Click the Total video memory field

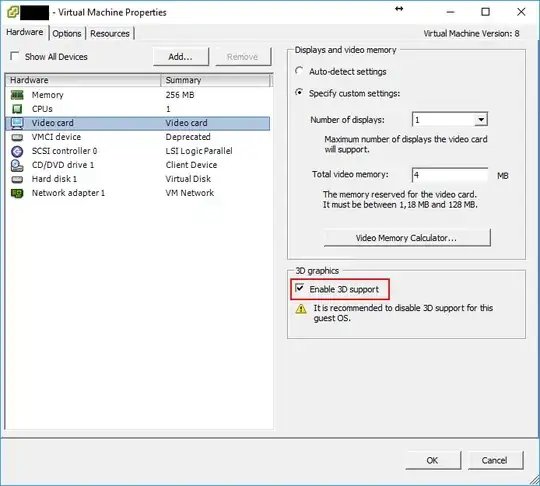coord(450,175)
